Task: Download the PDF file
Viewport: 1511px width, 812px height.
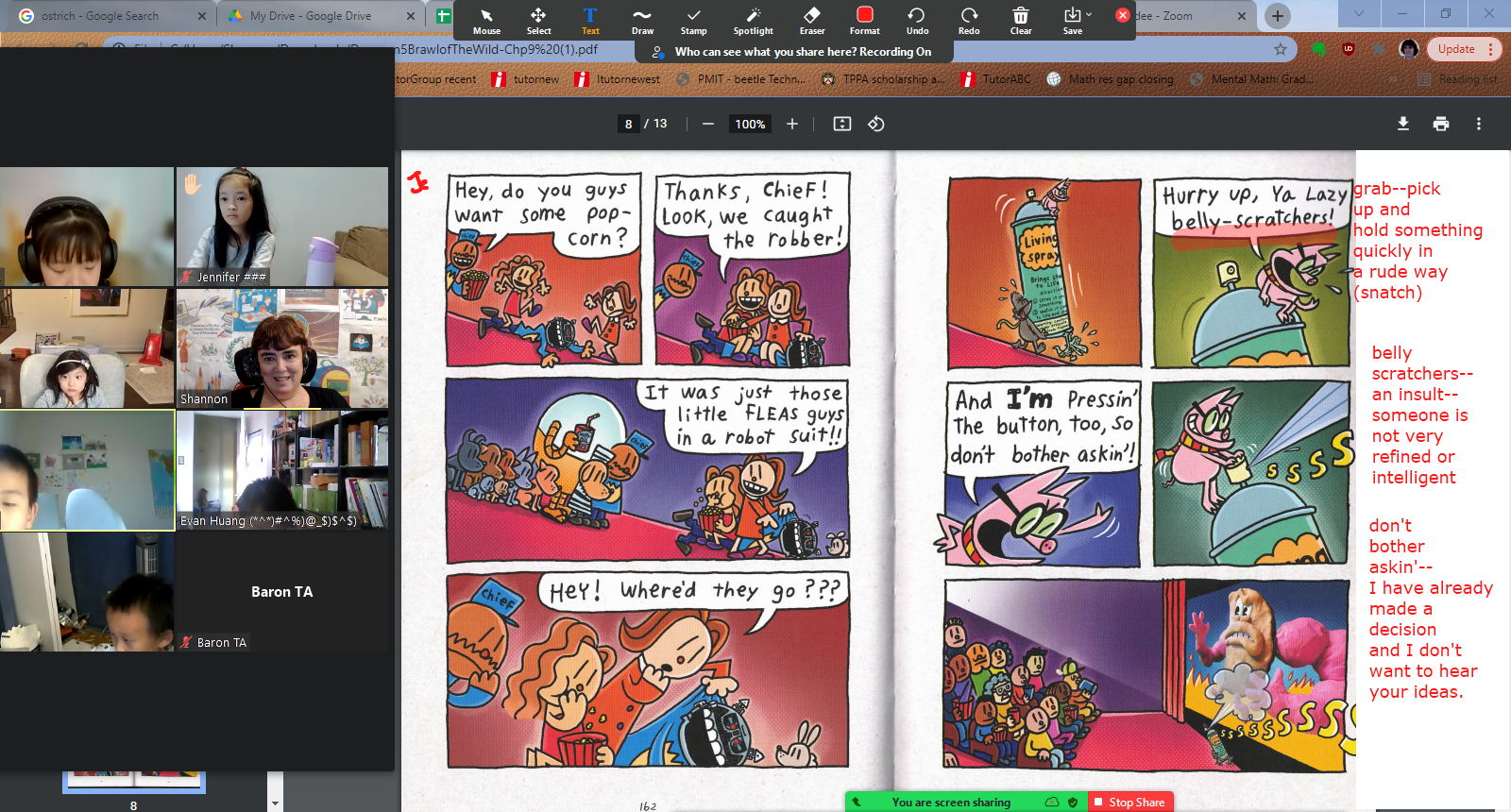Action: [1403, 124]
